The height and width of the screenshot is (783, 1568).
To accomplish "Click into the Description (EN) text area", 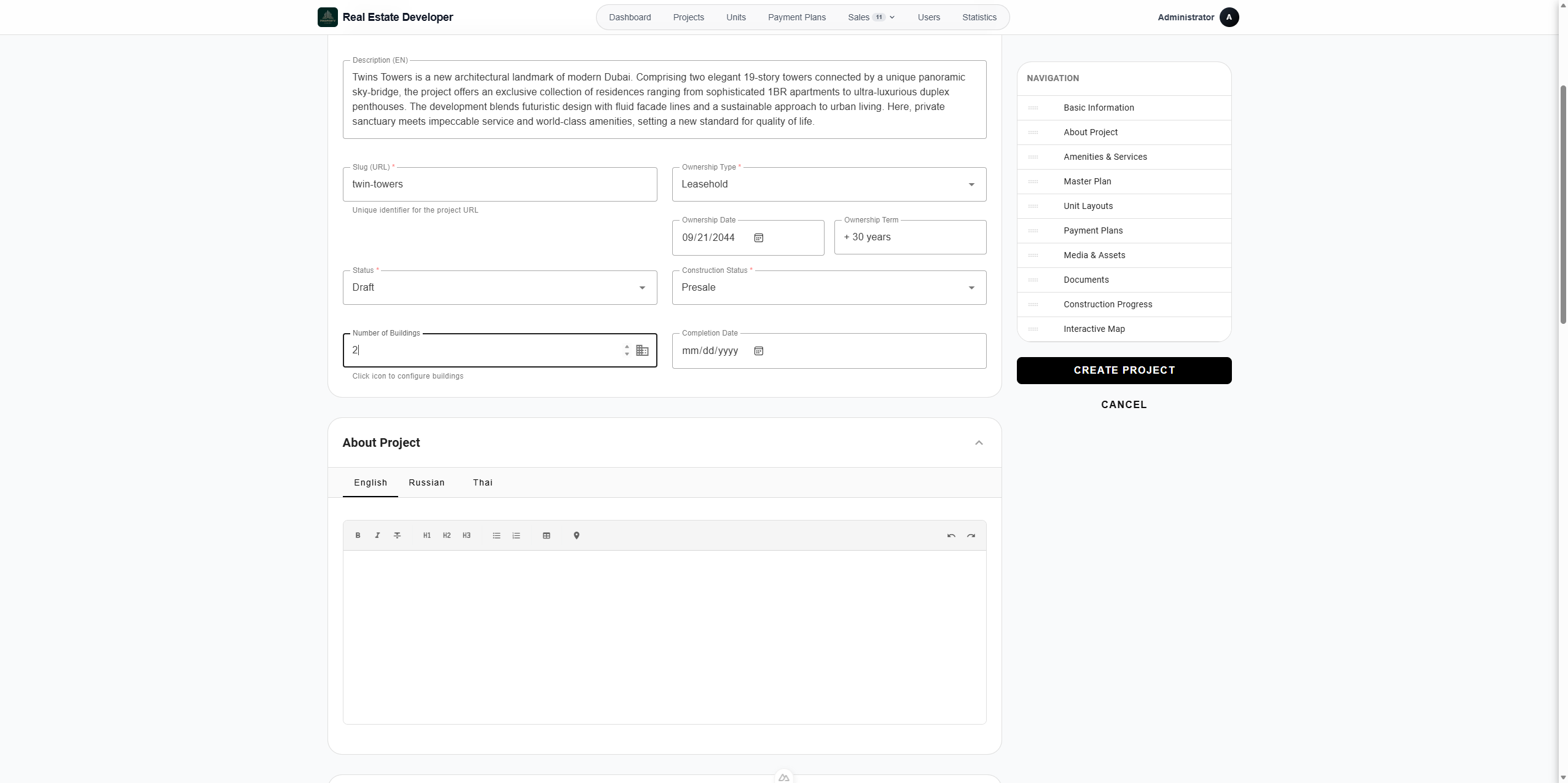I will 664,100.
